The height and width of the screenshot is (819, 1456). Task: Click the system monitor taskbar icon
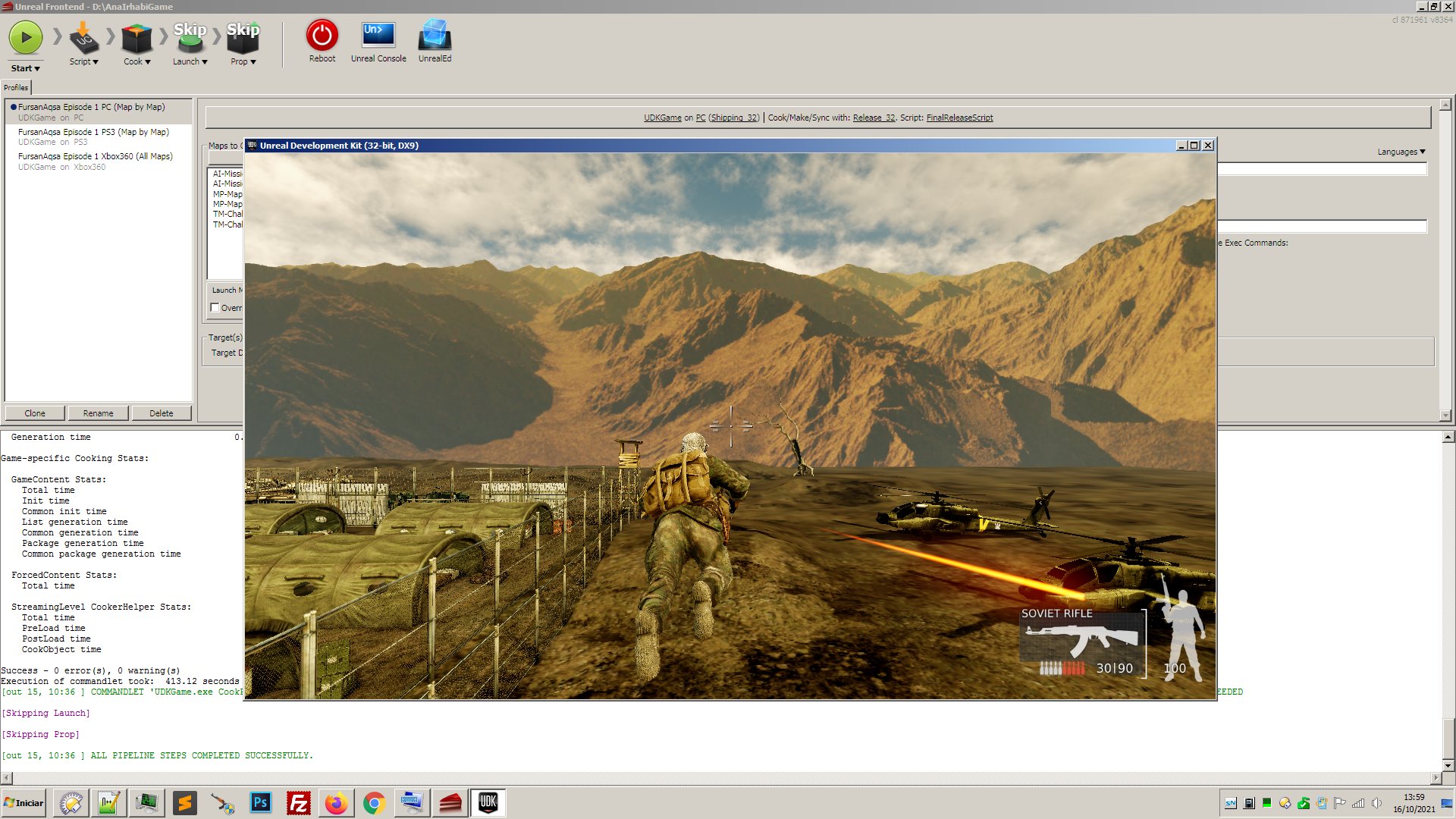click(146, 803)
